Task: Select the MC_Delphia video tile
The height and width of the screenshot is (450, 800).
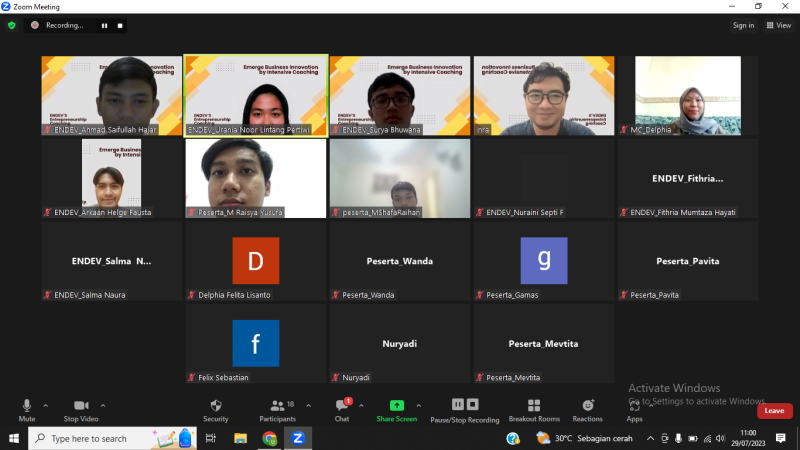Action: coord(688,95)
